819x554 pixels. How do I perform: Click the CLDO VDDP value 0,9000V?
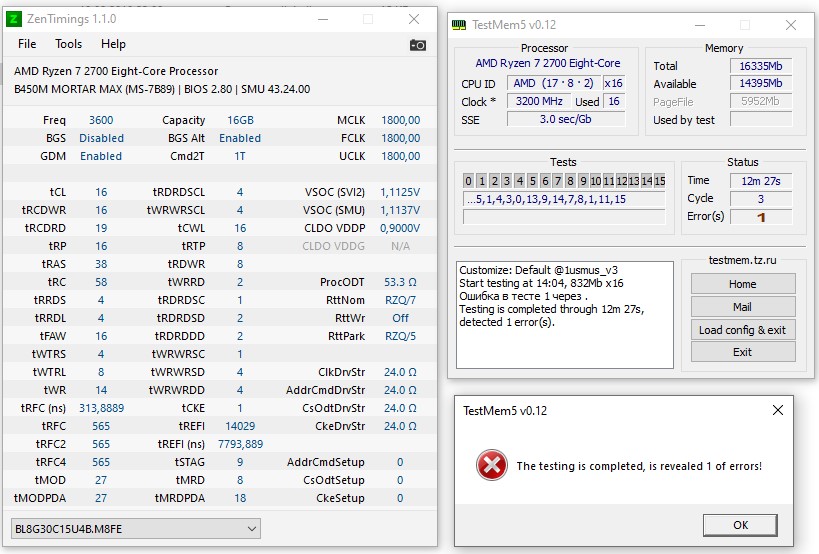point(400,228)
